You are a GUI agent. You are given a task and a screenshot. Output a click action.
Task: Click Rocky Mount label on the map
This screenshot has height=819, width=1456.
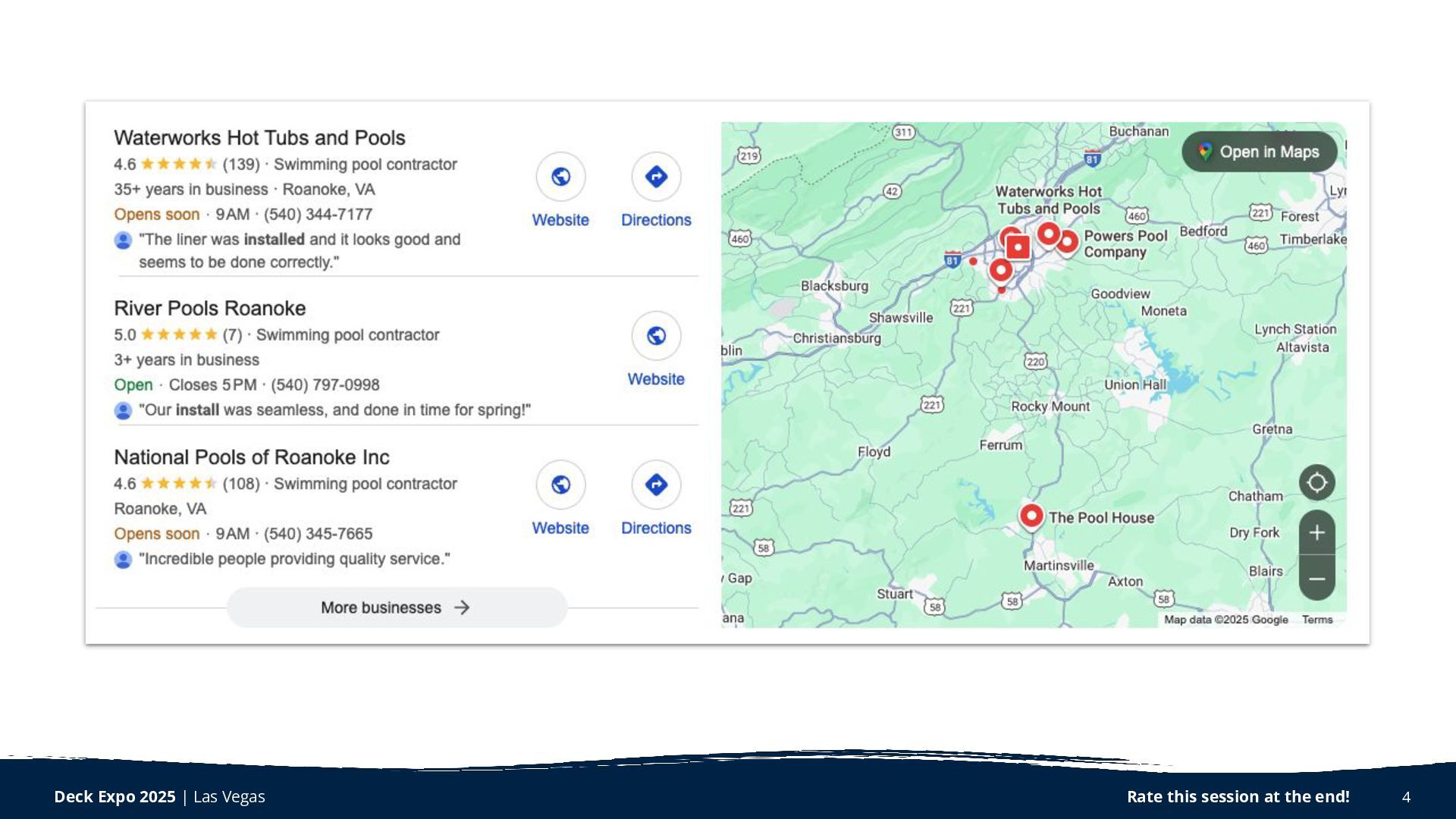pos(1050,406)
